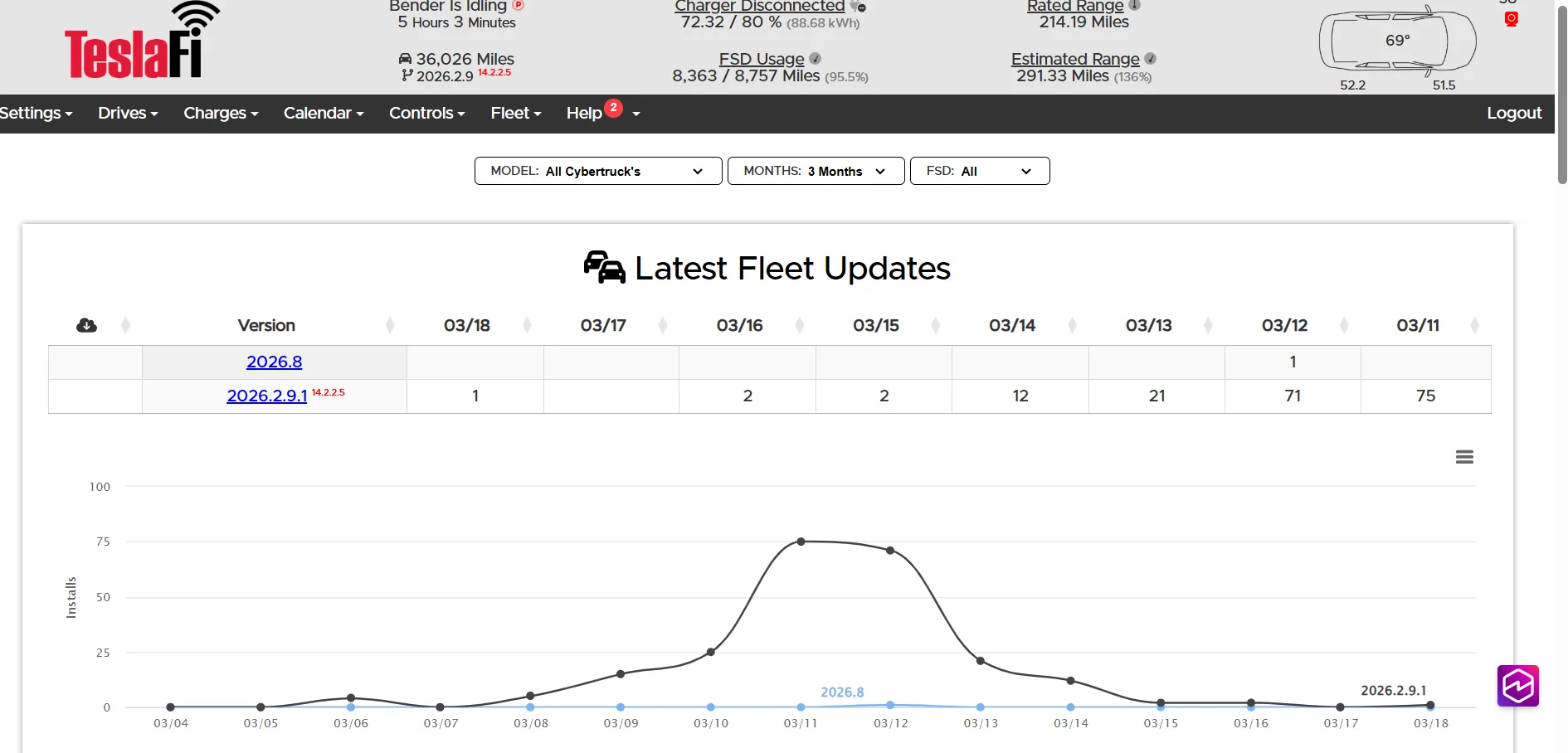
Task: Click the FSD Usage info icon
Action: click(x=815, y=58)
